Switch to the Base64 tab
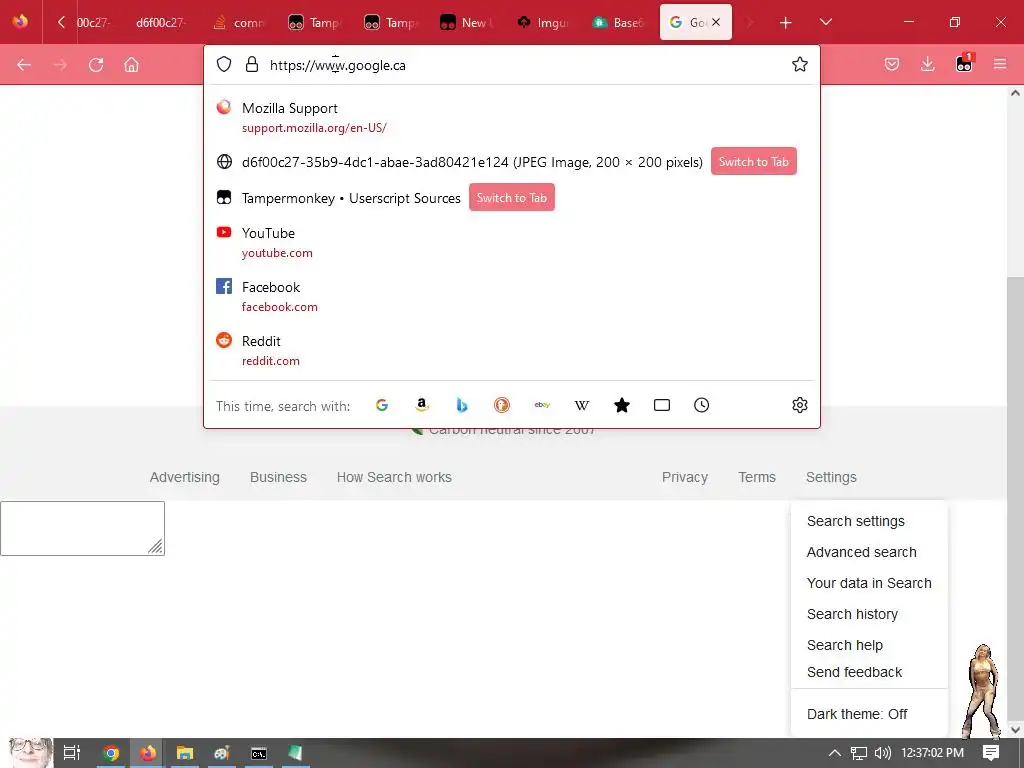 (619, 22)
